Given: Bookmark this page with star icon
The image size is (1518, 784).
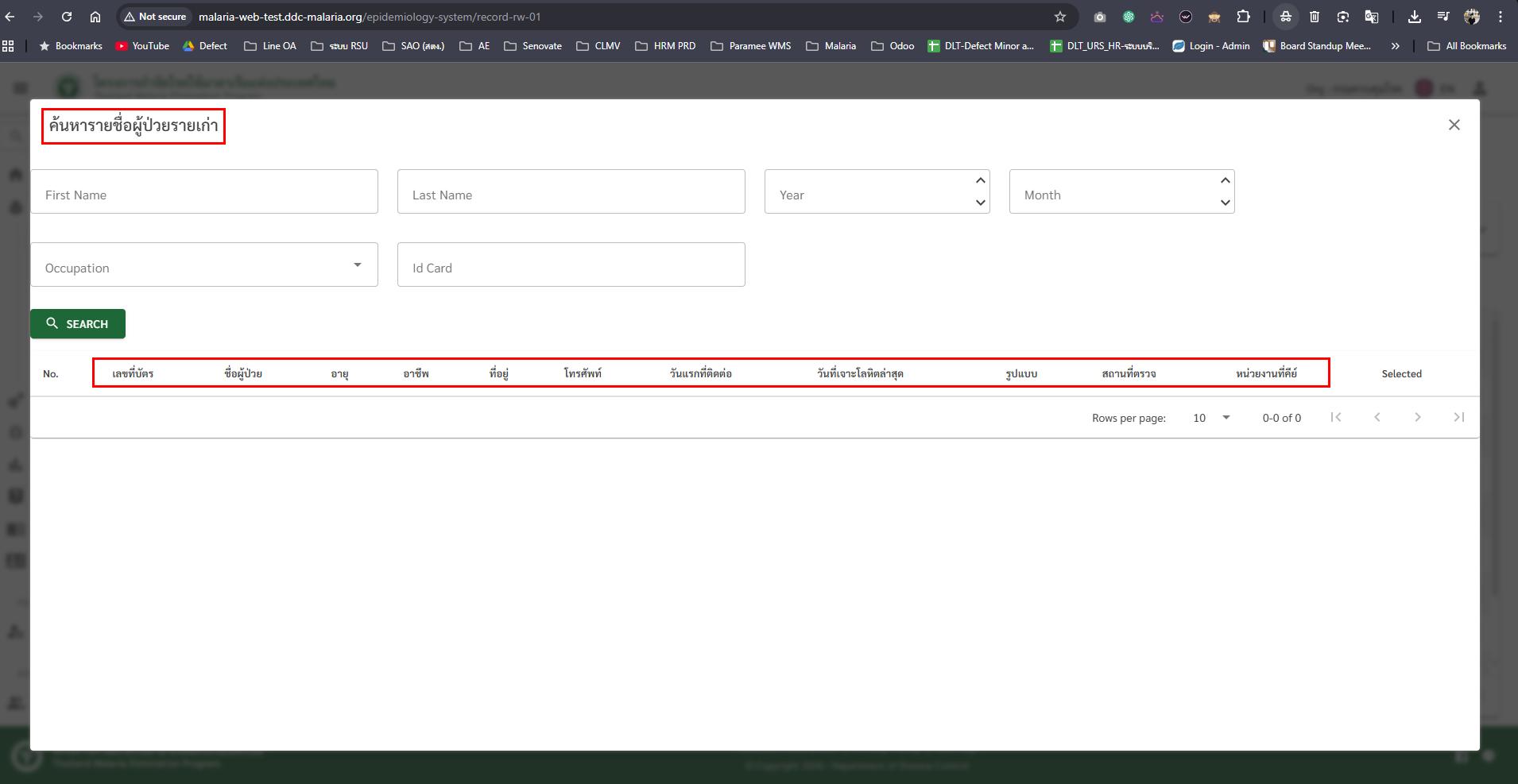Looking at the screenshot, I should pos(1059,17).
